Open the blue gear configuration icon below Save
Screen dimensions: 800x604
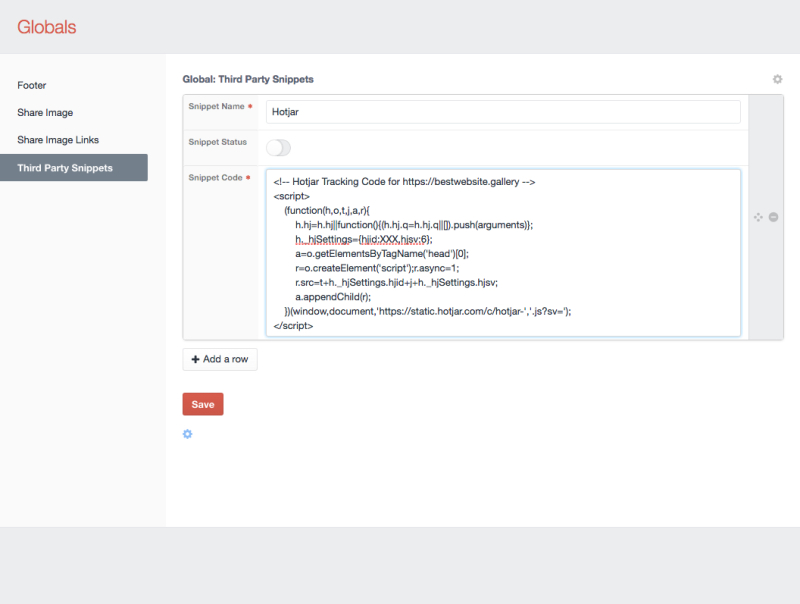click(187, 434)
